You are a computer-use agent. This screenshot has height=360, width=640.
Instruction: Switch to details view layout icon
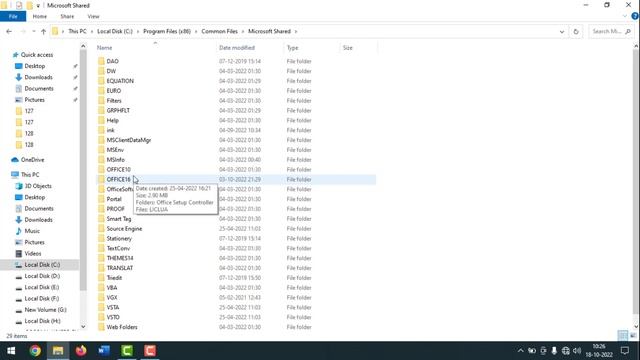[623, 336]
